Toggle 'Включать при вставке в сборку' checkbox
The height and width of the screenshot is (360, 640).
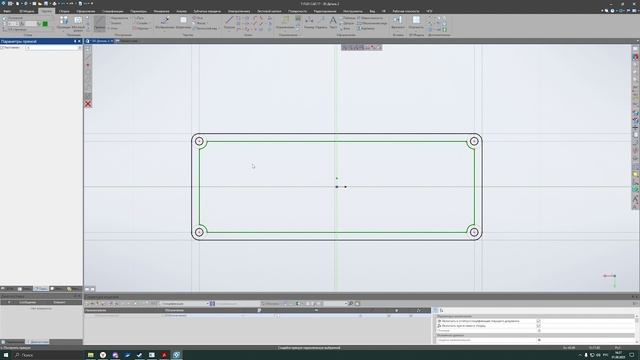(x=538, y=326)
